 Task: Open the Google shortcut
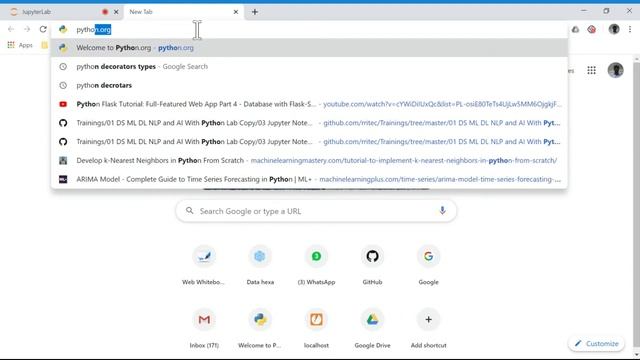point(428,264)
